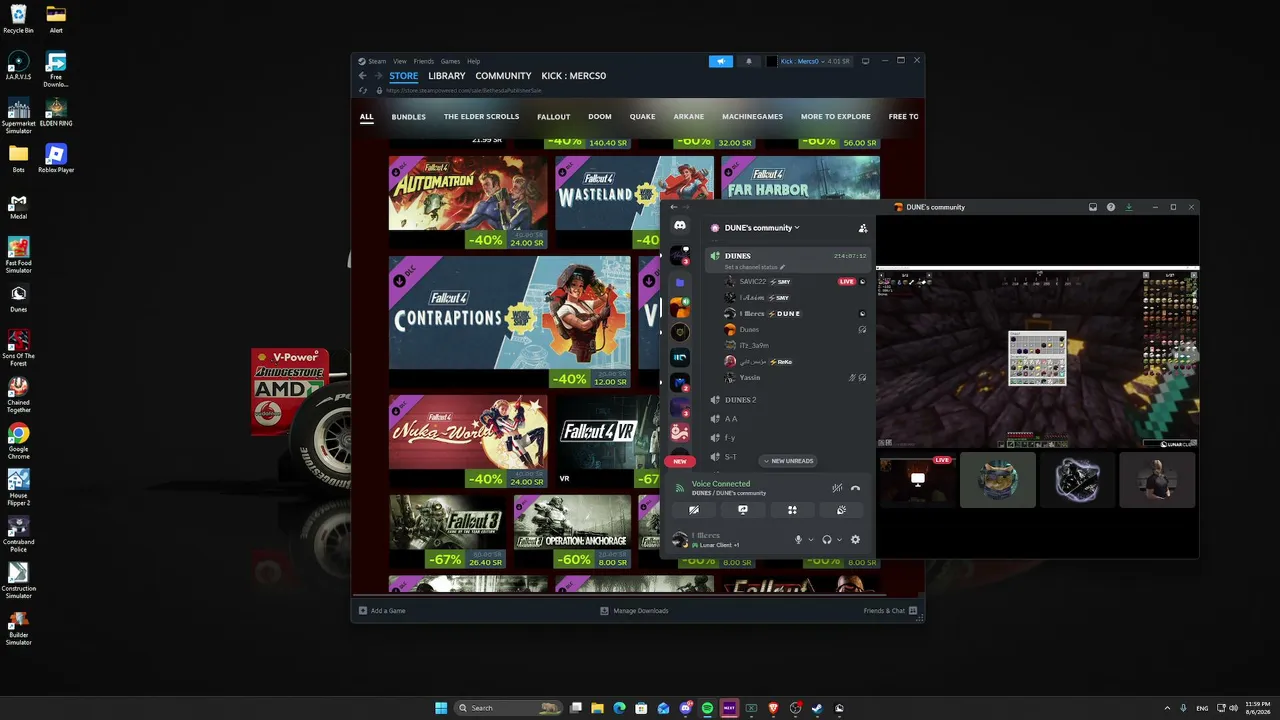Jump to NEW UNREADS in Discord channels
1280x720 pixels.
788,461
